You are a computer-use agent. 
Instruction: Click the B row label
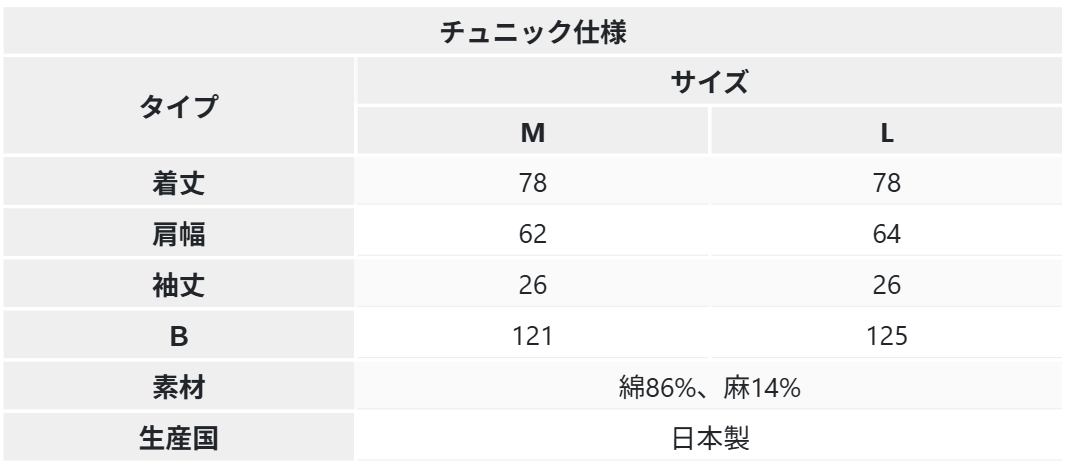coord(179,335)
